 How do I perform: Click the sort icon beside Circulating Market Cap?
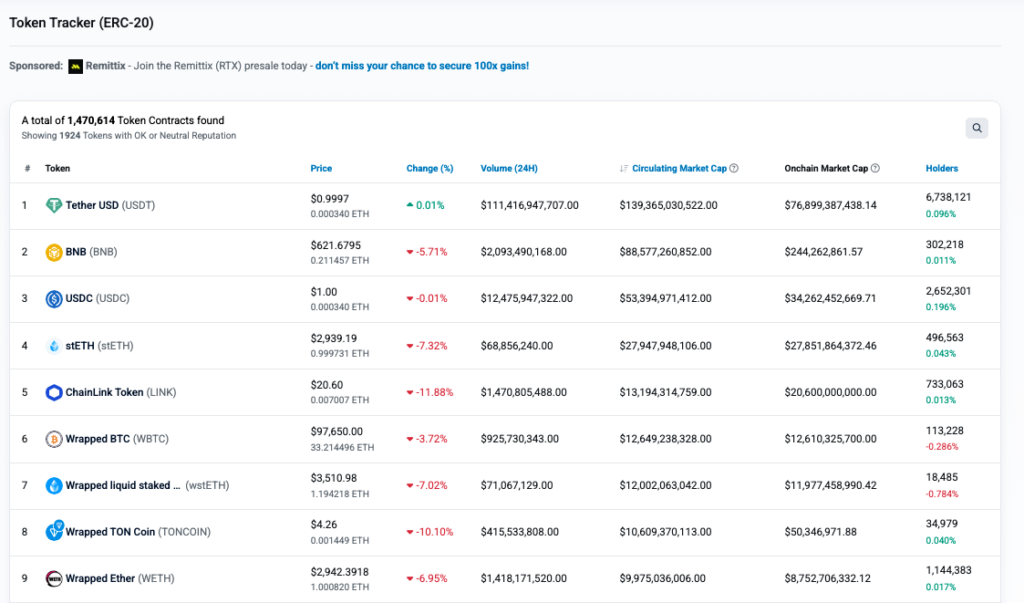coord(624,169)
